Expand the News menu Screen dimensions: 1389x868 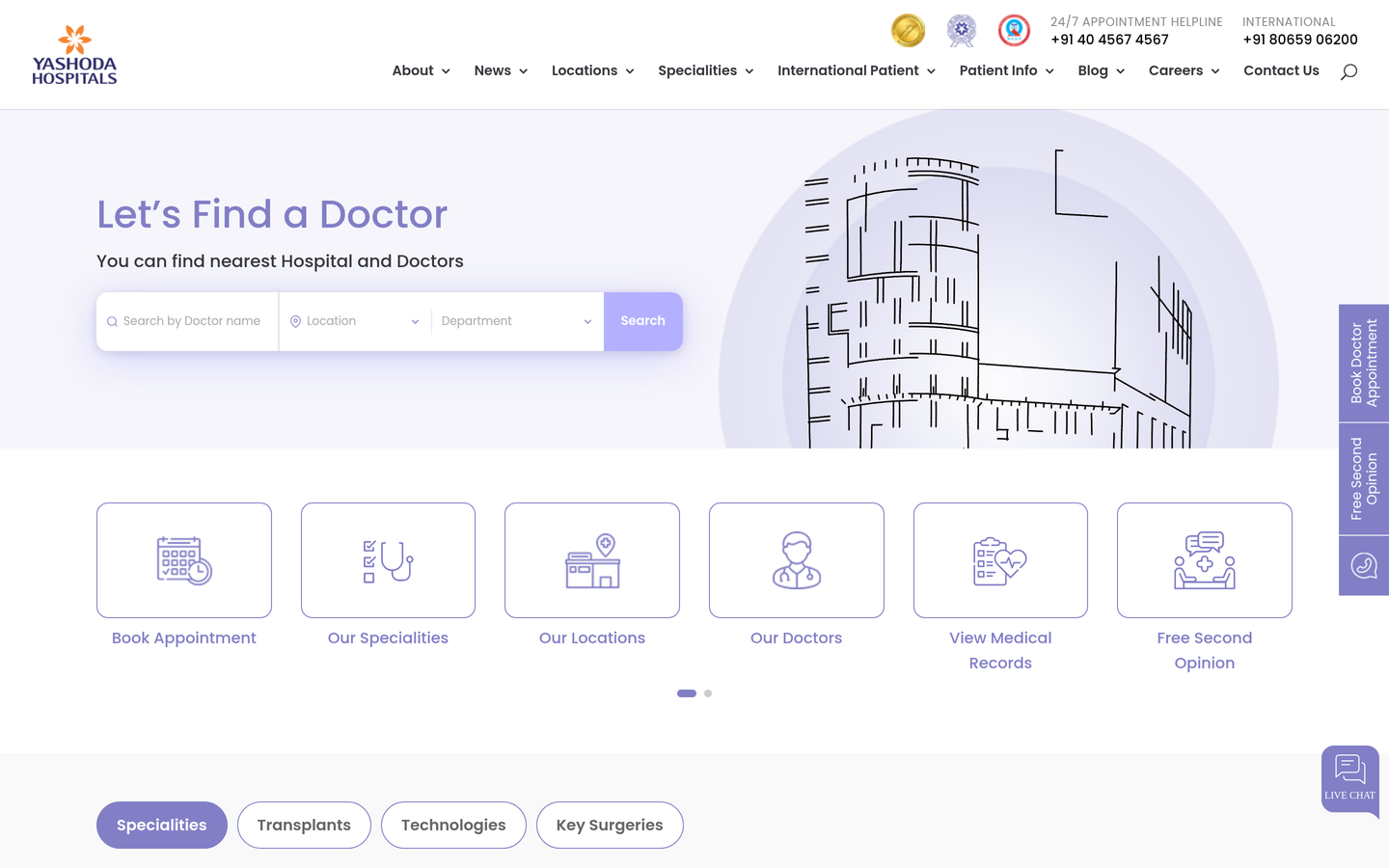click(502, 70)
